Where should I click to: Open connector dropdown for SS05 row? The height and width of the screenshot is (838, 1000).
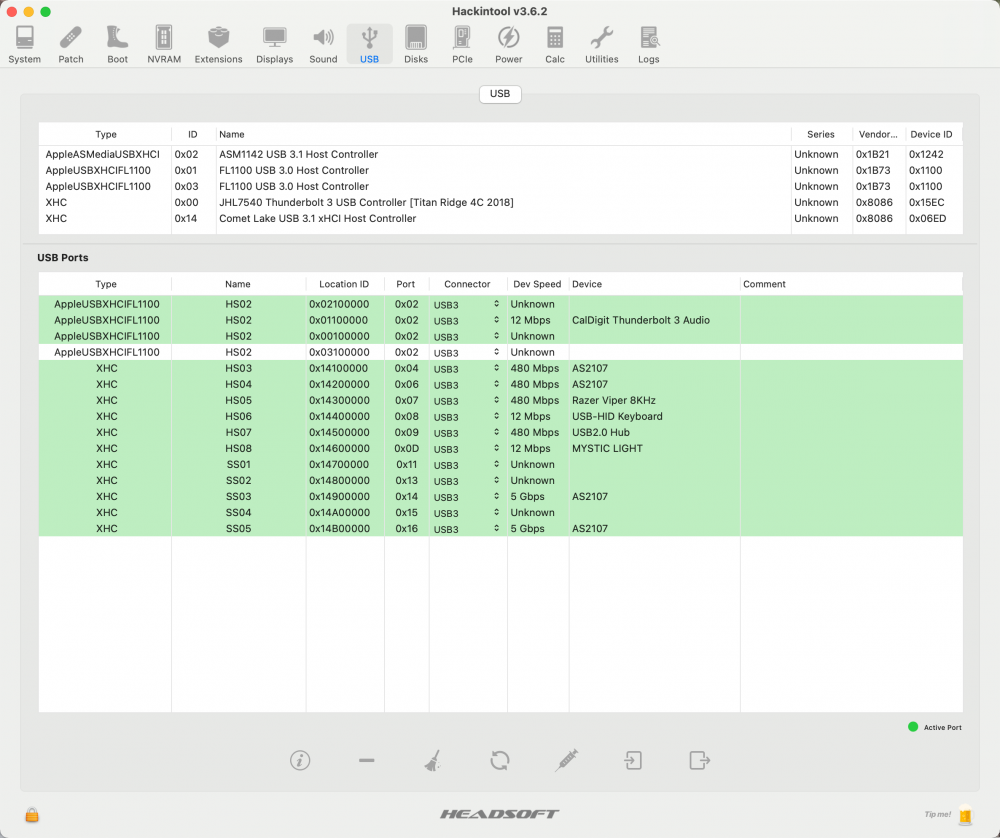(x=467, y=529)
